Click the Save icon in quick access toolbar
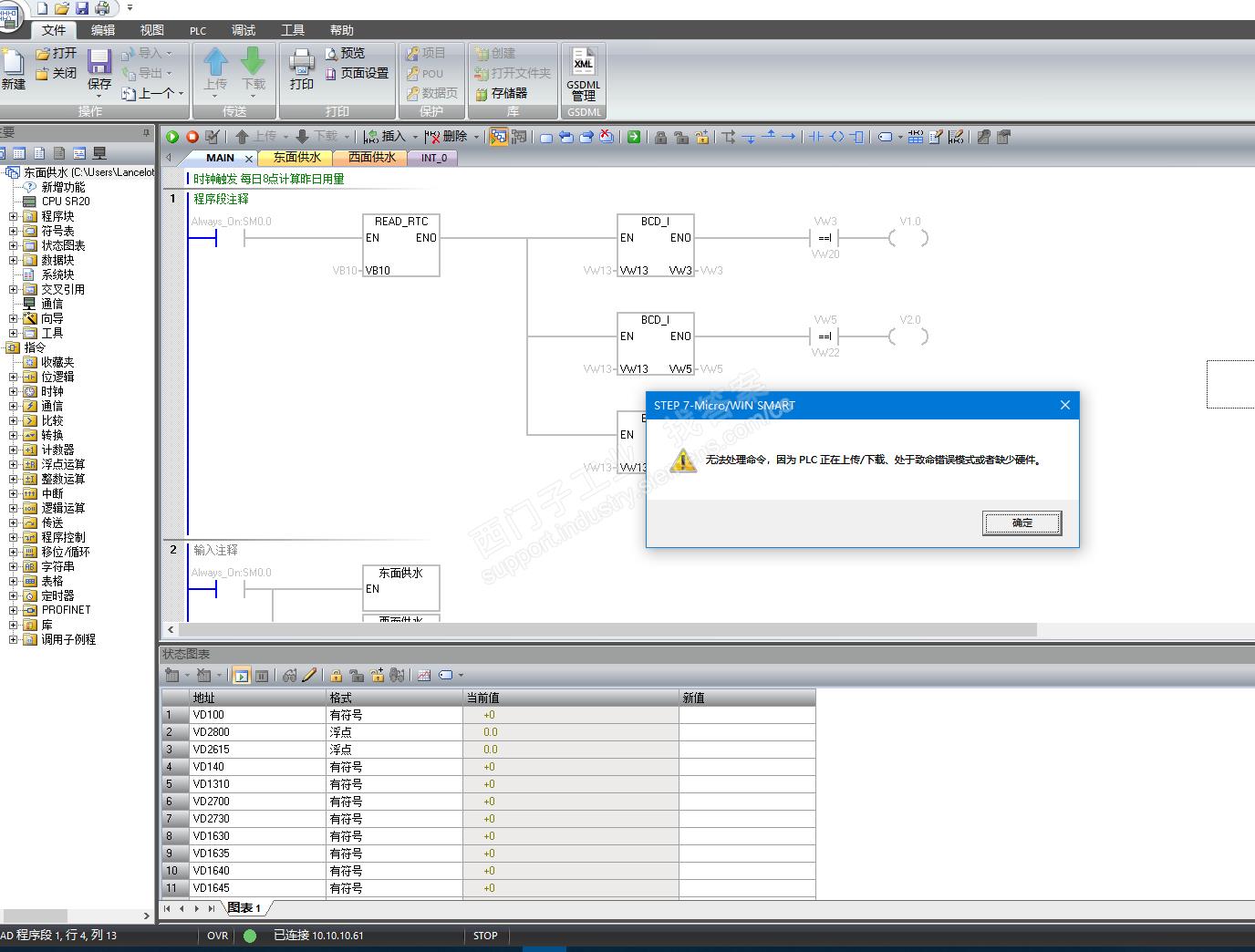 (x=81, y=8)
